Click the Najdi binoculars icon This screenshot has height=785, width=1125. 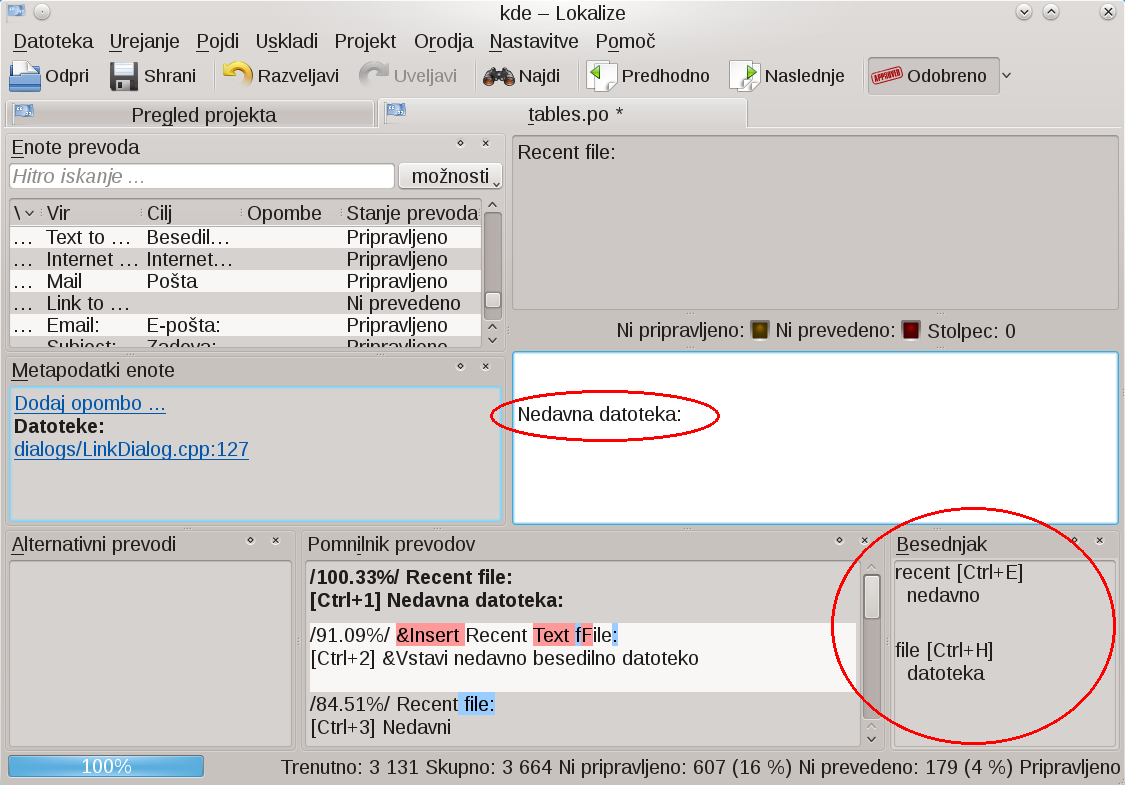click(x=498, y=76)
